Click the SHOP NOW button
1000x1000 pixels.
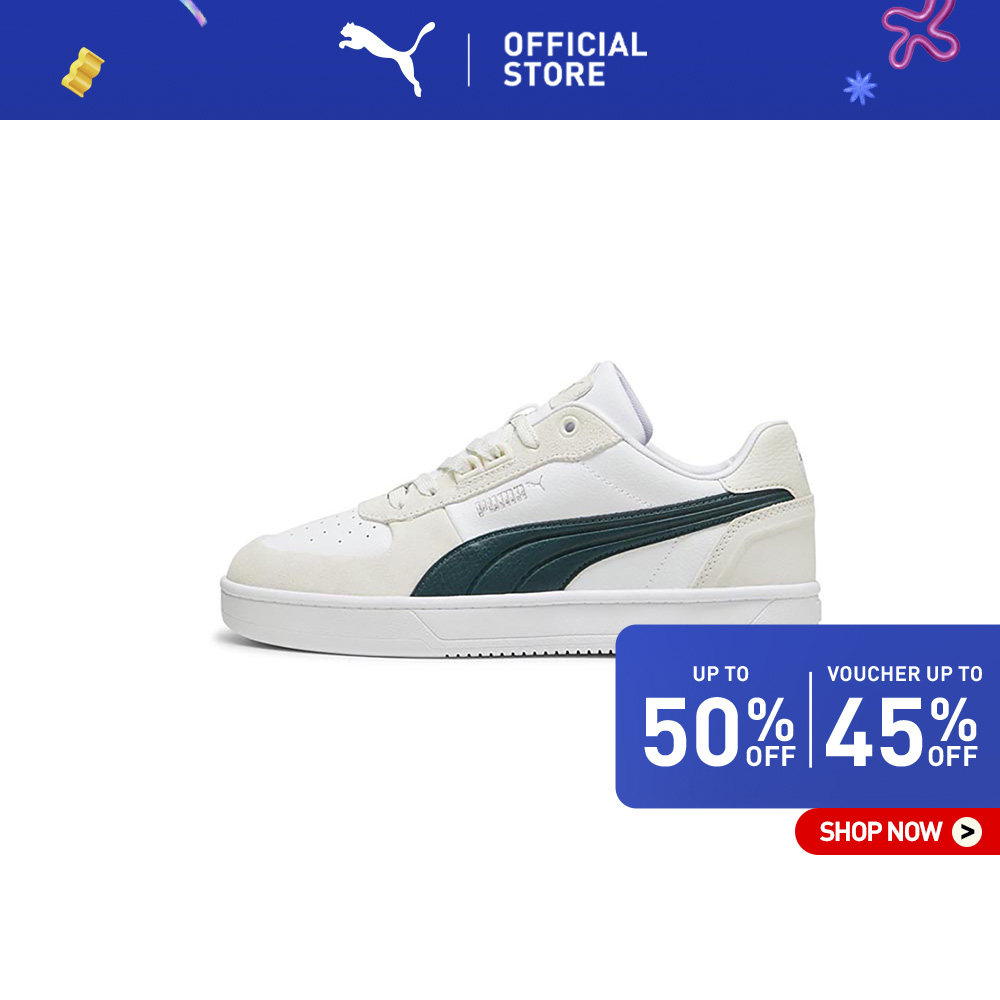point(897,831)
